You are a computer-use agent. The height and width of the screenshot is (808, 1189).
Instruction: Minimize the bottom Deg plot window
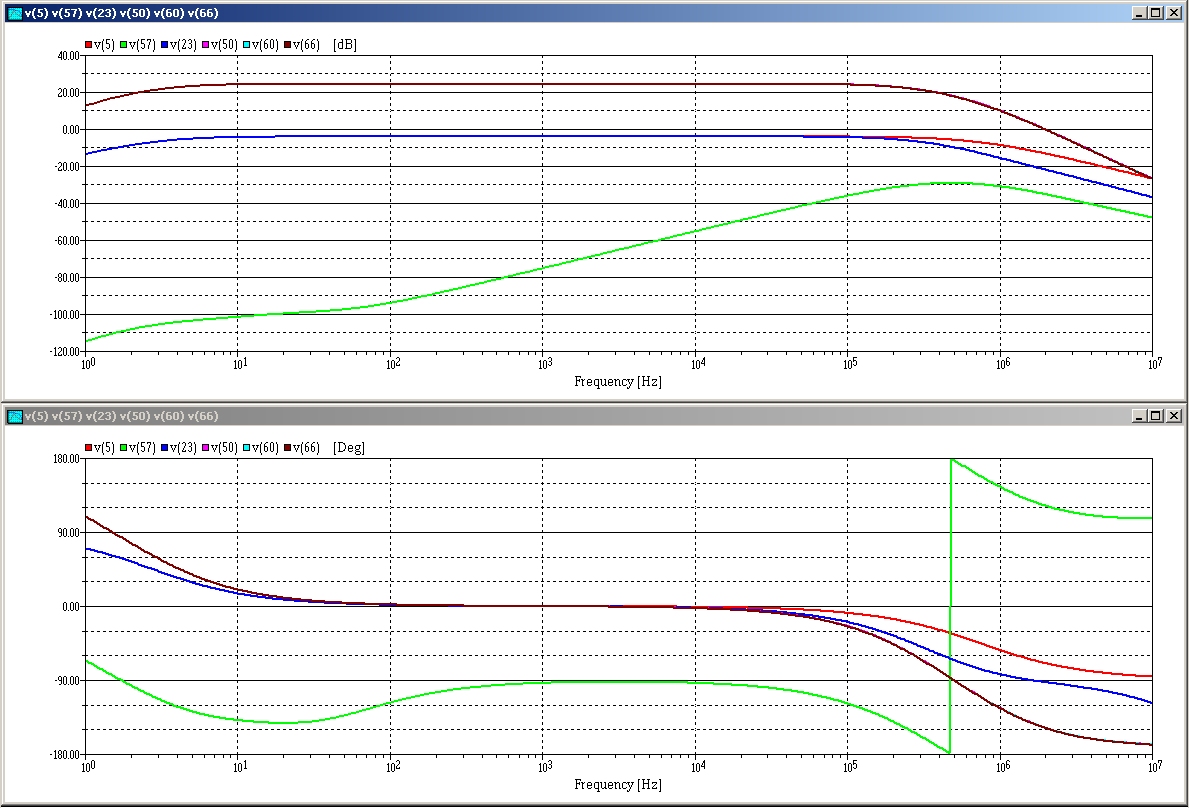point(1139,415)
